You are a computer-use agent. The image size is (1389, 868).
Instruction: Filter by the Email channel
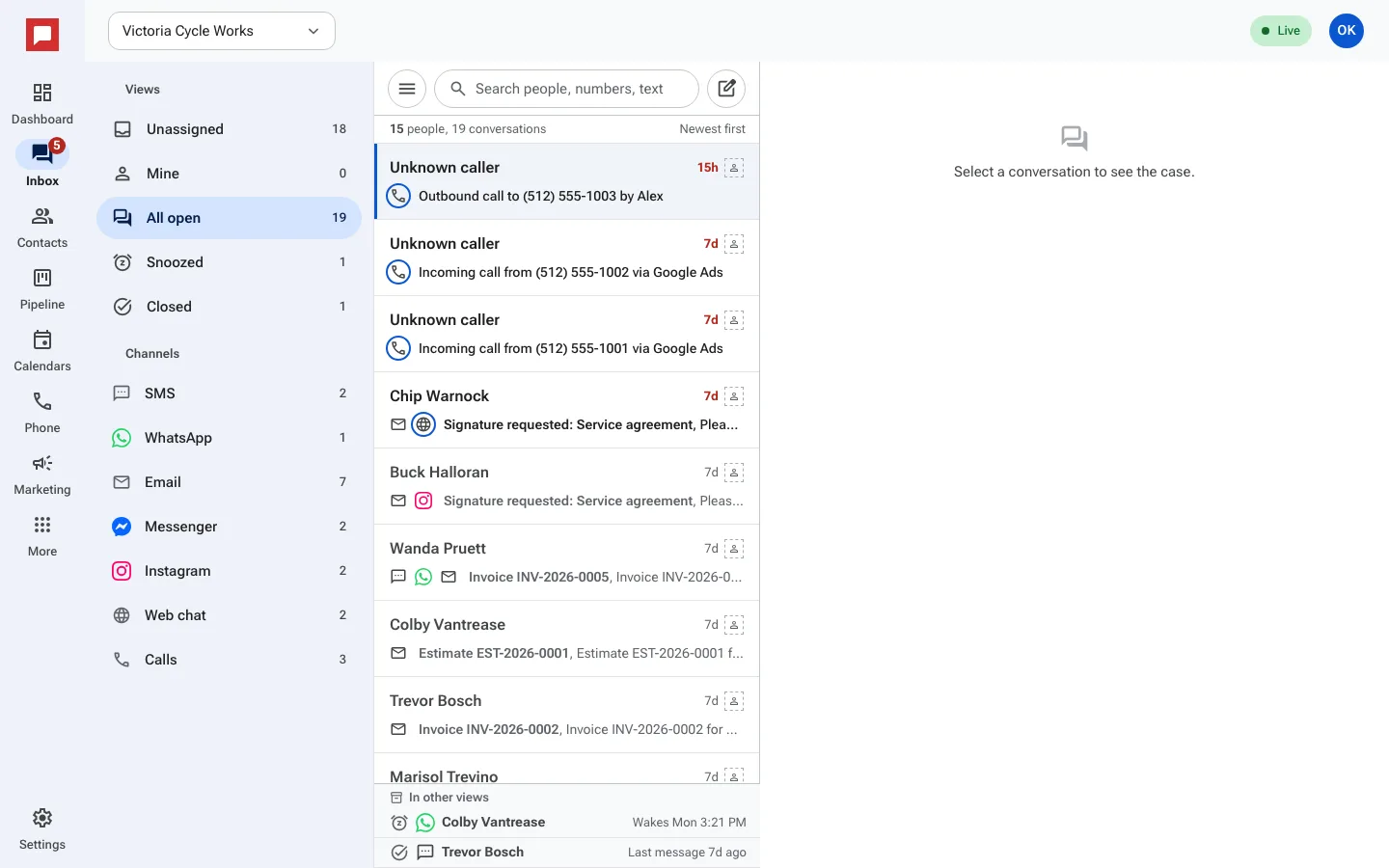point(229,482)
